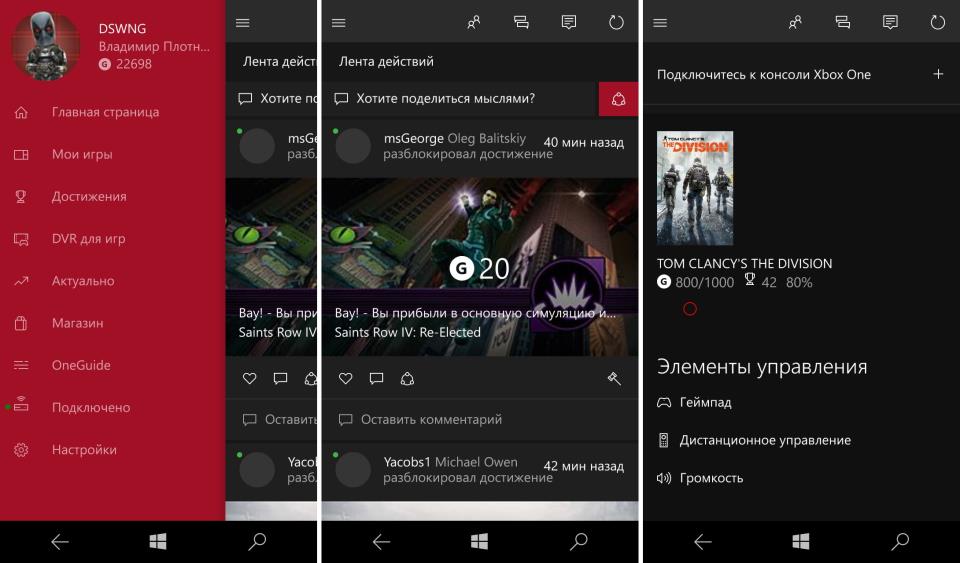Click plus icon to add Xbox One console
The height and width of the screenshot is (563, 960).
tap(938, 74)
